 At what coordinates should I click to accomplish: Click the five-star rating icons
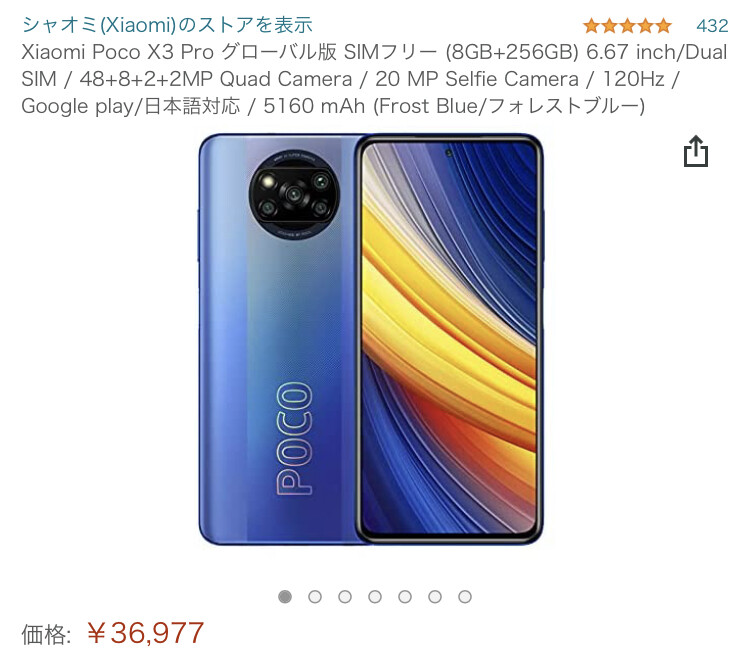click(x=627, y=25)
